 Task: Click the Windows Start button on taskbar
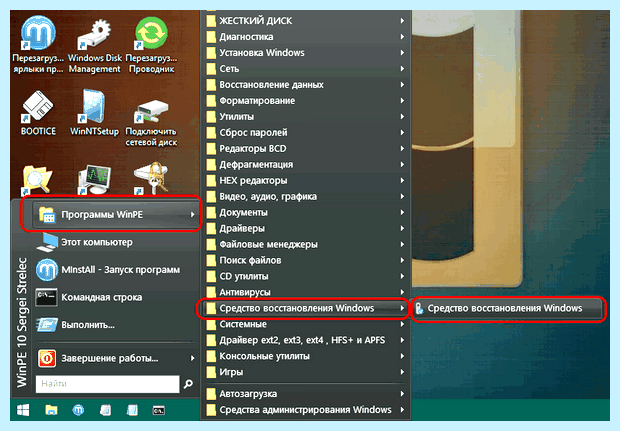coord(23,410)
